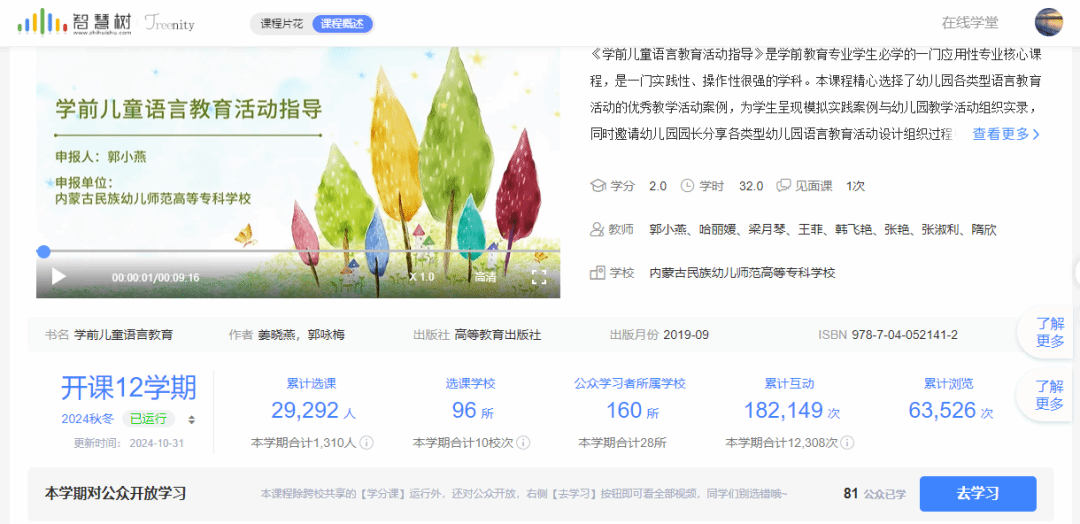
Task: Play the course video
Action: tap(59, 277)
